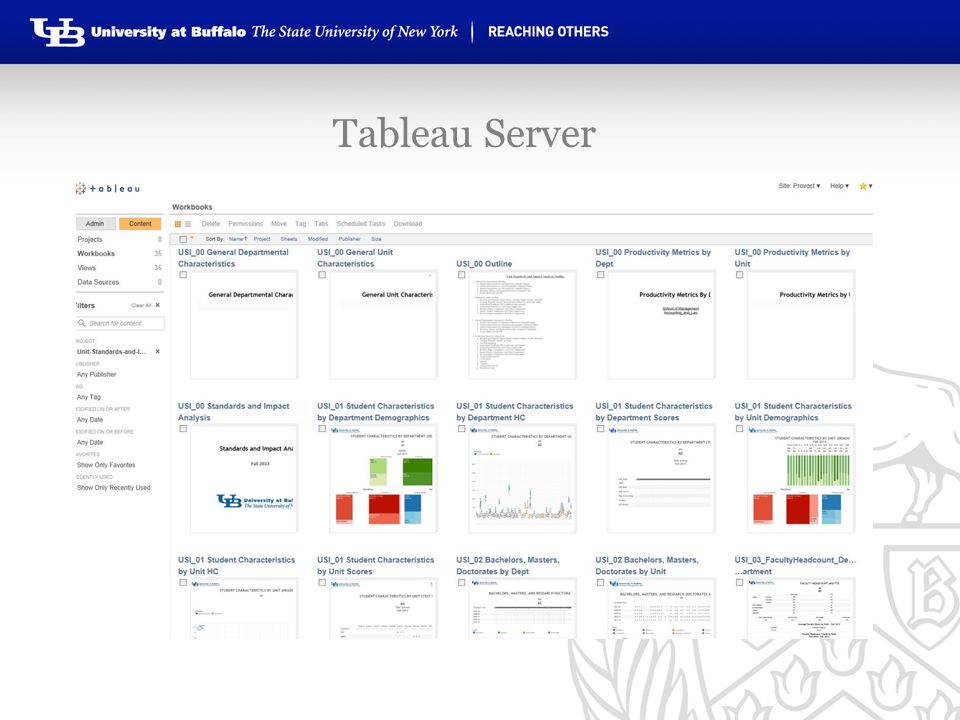960x720 pixels.
Task: Click Permissions in the toolbar
Action: pyautogui.click(x=246, y=224)
